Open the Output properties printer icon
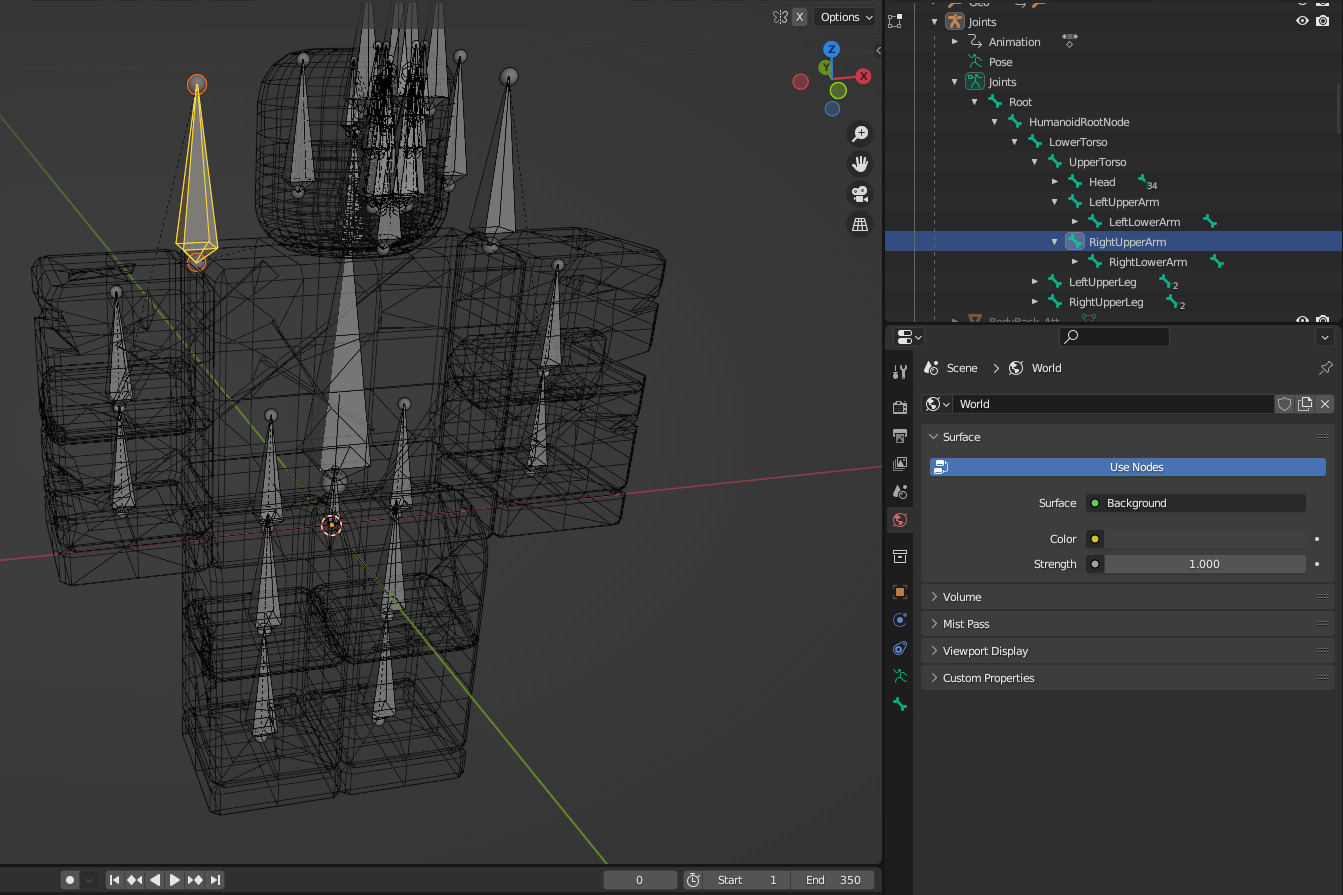Viewport: 1343px width, 895px height. click(x=899, y=435)
